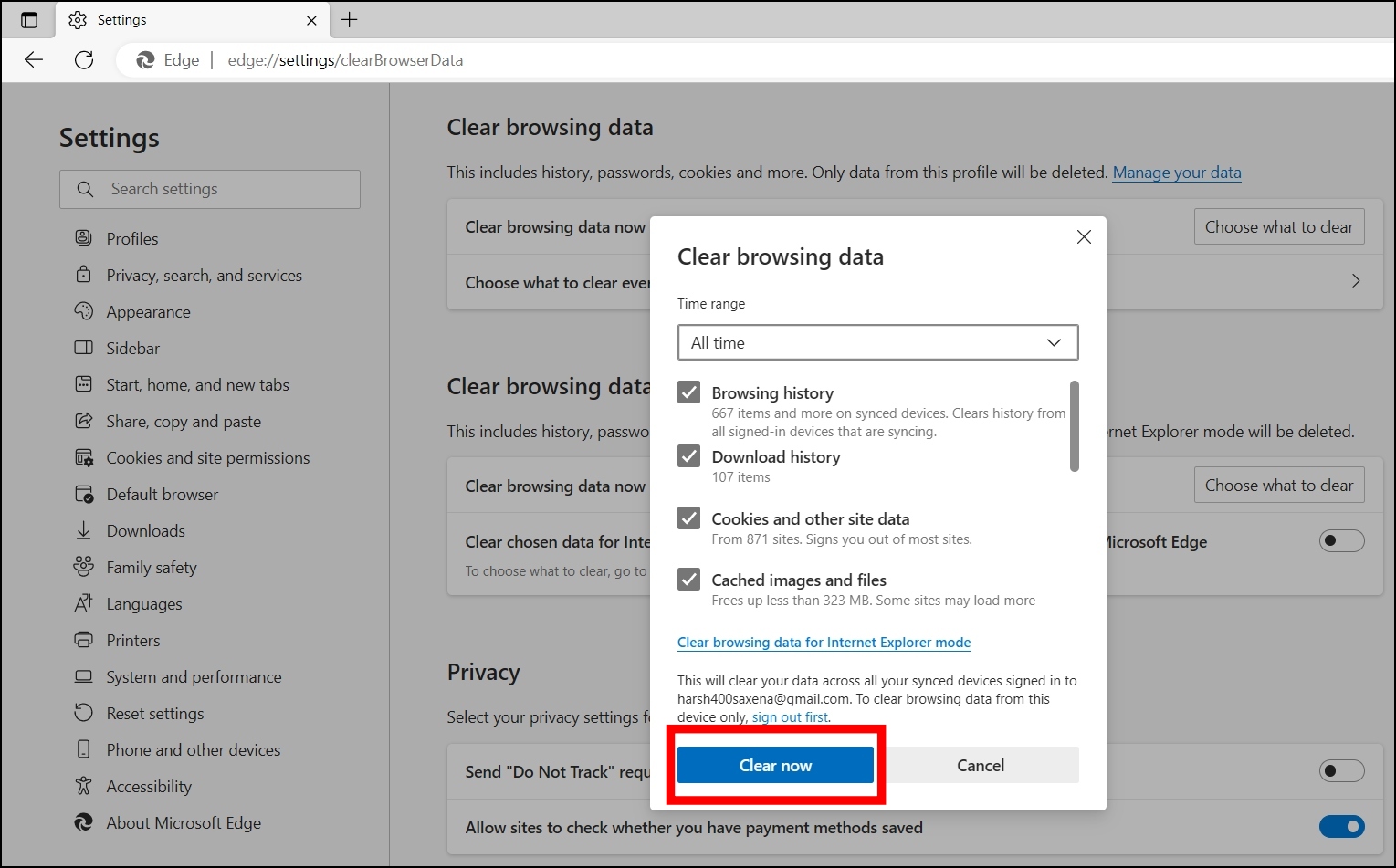The image size is (1396, 868).
Task: Click the address bar URL
Action: click(x=345, y=60)
